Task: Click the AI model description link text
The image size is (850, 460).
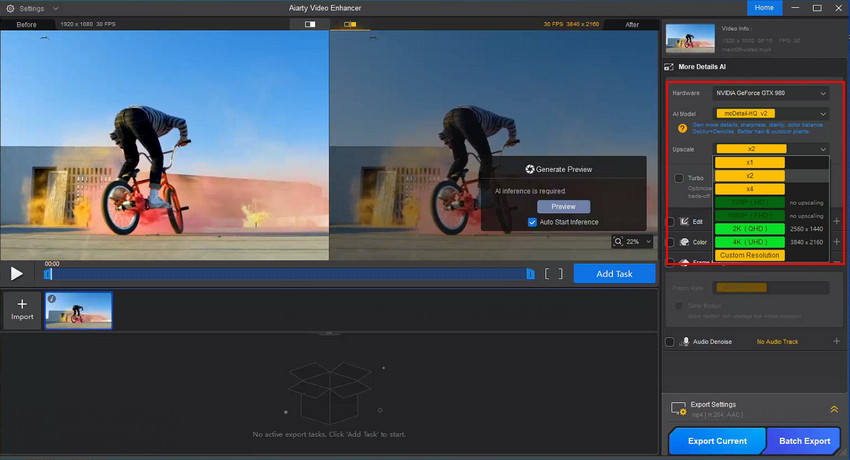Action: click(757, 128)
